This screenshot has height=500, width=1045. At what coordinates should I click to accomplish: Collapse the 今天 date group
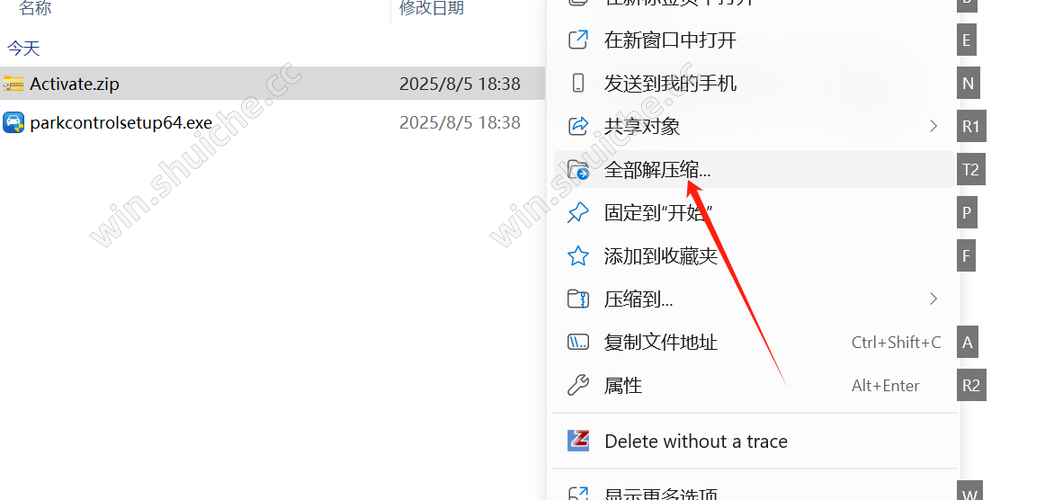tap(23, 48)
